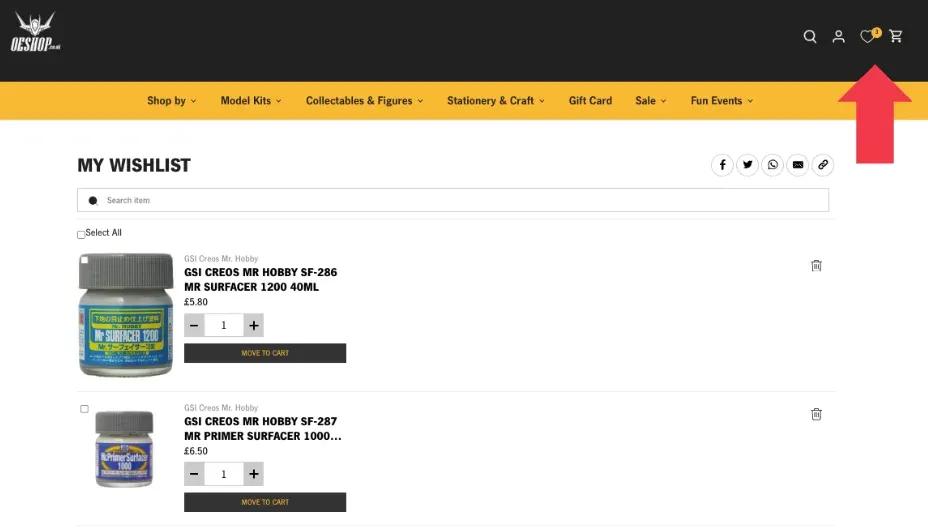
Task: Click the £6.50 price text
Action: [x=196, y=451]
